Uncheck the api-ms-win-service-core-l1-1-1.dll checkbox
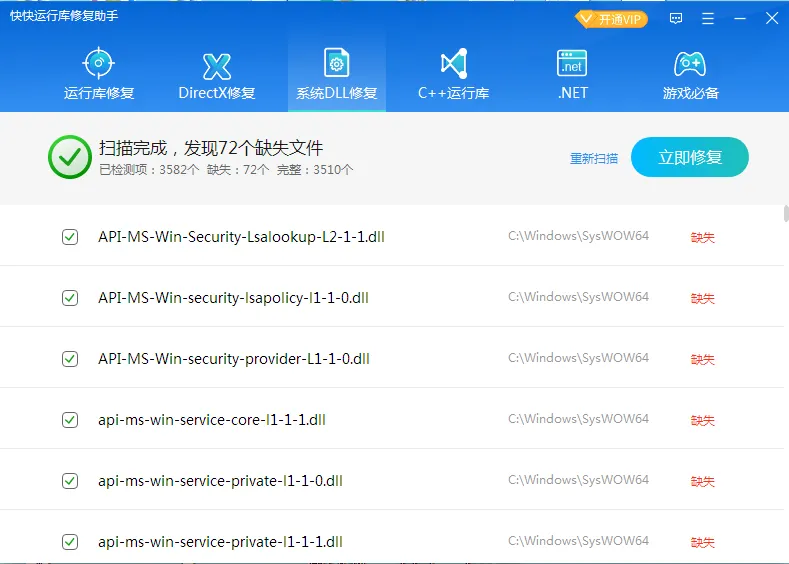789x564 pixels. (70, 420)
